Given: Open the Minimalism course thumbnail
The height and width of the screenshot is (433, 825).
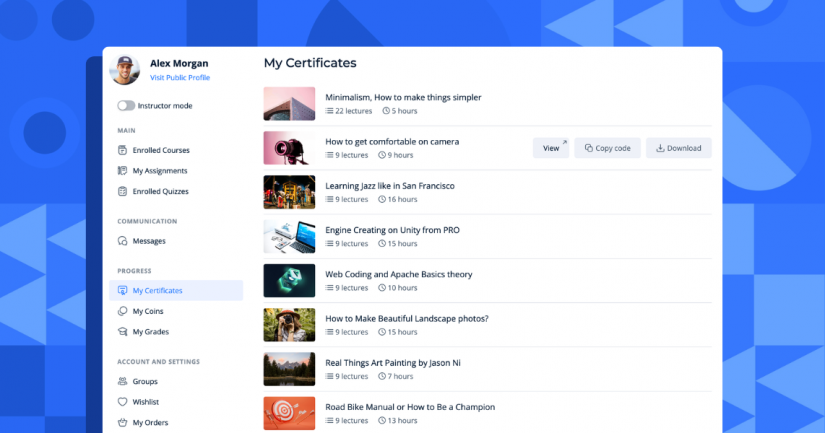Looking at the screenshot, I should 289,104.
